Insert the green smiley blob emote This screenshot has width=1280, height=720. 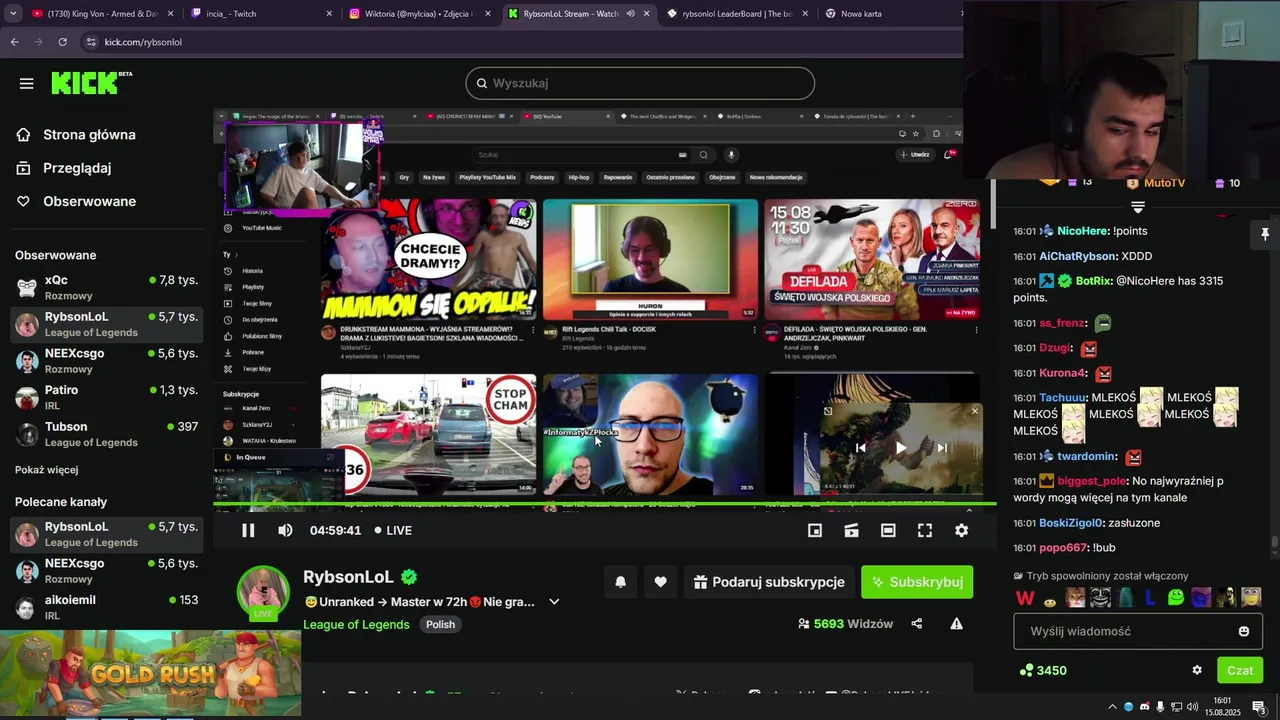(x=1176, y=598)
